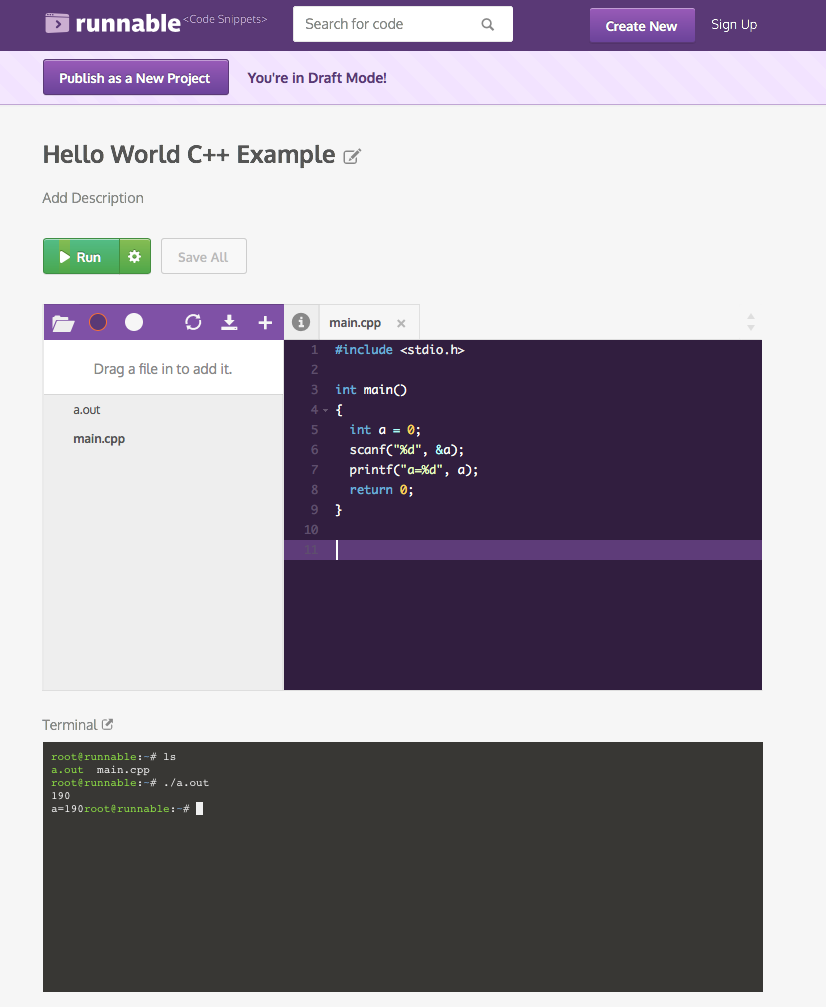
Task: Click the Search for code field
Action: [403, 24]
